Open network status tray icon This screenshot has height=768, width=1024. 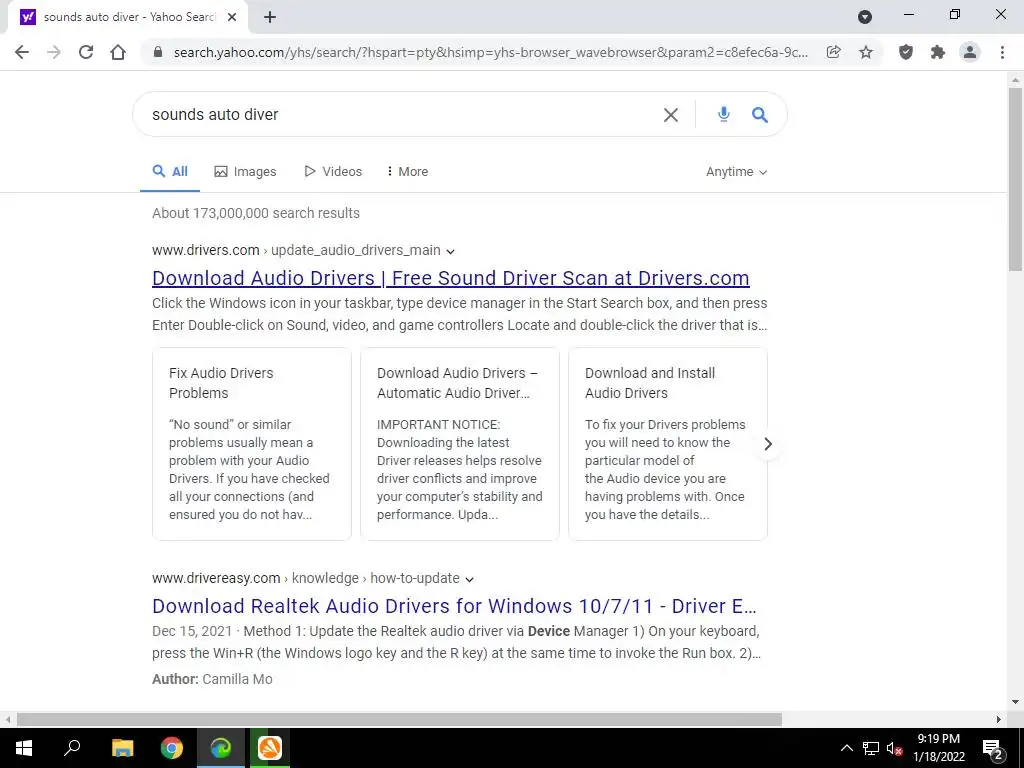[x=871, y=748]
